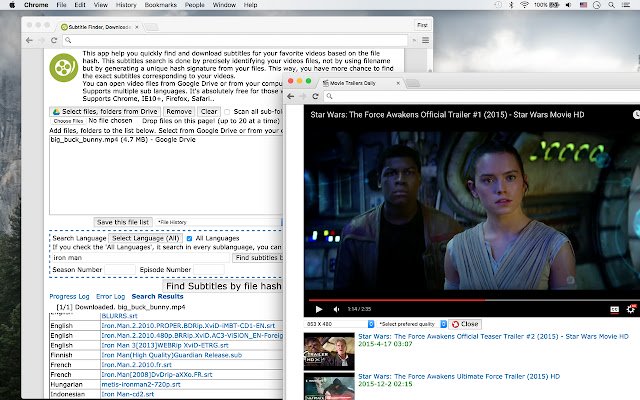Close the Subtitle Finder tab
This screenshot has height=400, width=640.
point(137,27)
